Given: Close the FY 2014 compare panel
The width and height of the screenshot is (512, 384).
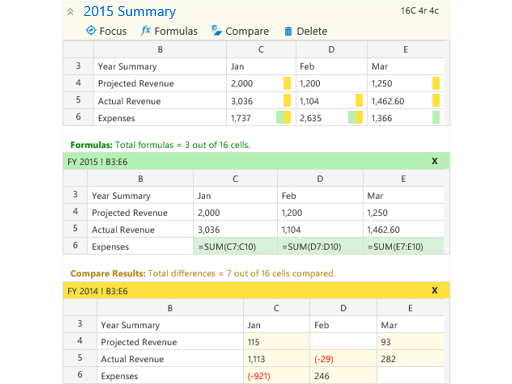Looking at the screenshot, I should coord(434,290).
